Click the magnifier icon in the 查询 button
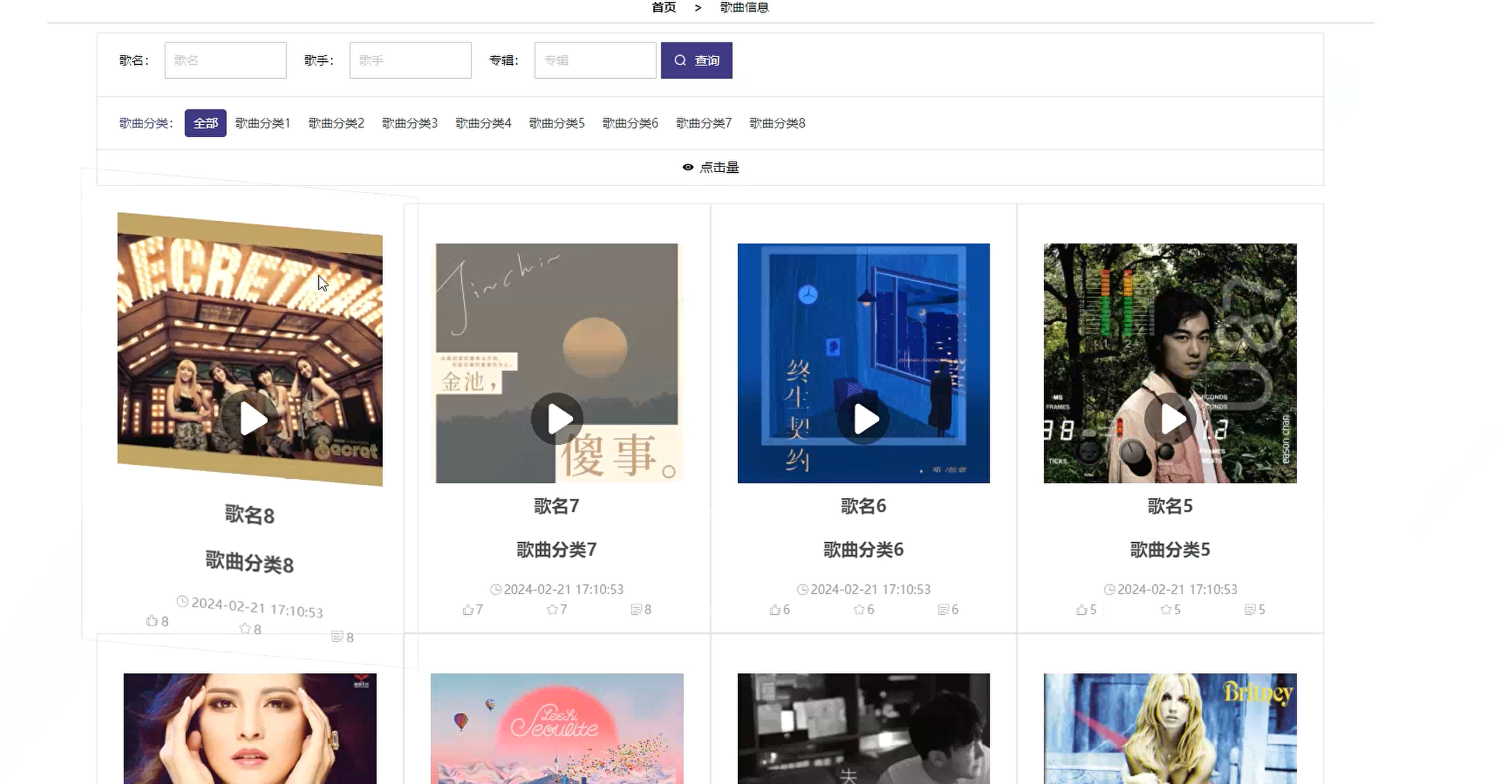The width and height of the screenshot is (1512, 784). 680,61
